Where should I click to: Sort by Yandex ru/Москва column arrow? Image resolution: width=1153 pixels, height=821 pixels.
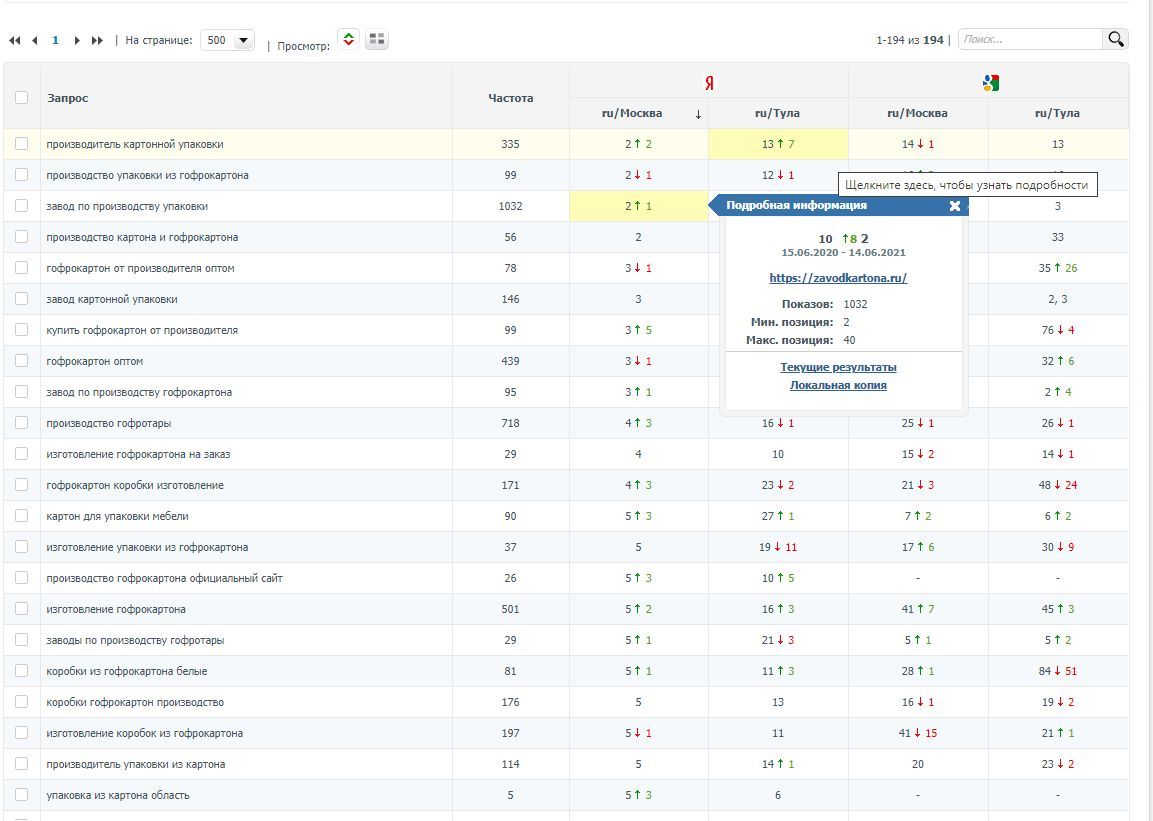point(698,114)
